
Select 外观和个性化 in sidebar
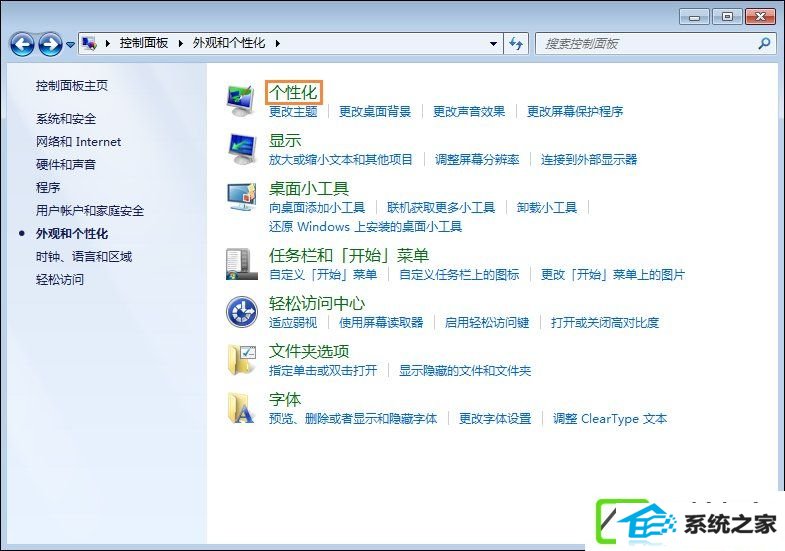click(72, 234)
